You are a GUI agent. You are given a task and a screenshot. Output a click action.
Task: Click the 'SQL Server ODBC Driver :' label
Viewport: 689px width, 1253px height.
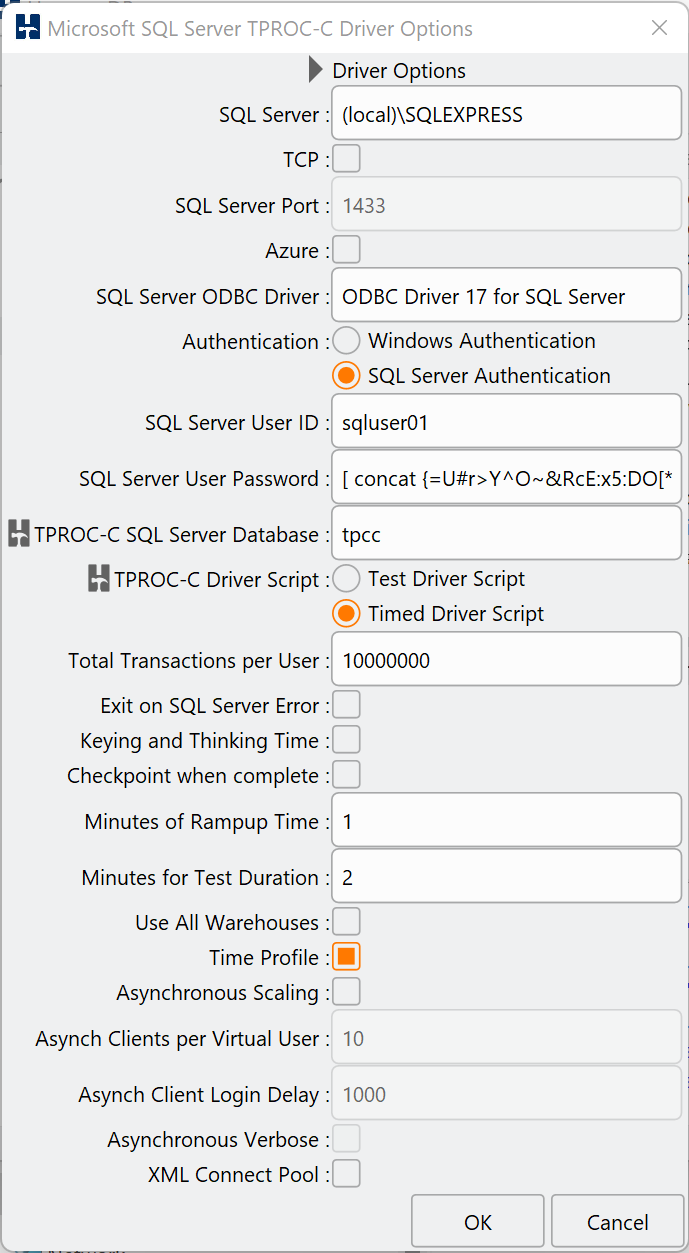[213, 297]
